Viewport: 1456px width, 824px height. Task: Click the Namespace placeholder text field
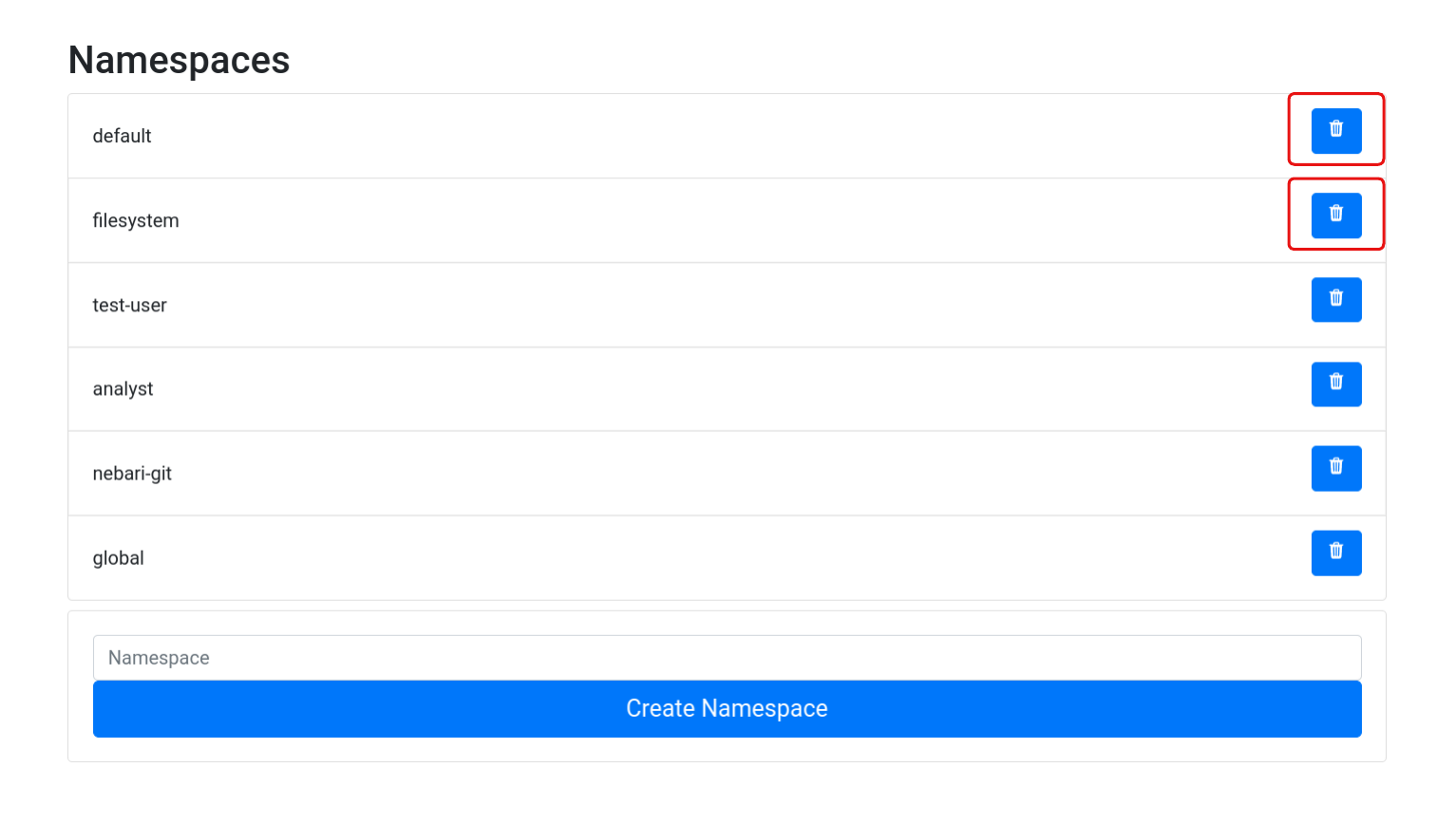(x=727, y=657)
